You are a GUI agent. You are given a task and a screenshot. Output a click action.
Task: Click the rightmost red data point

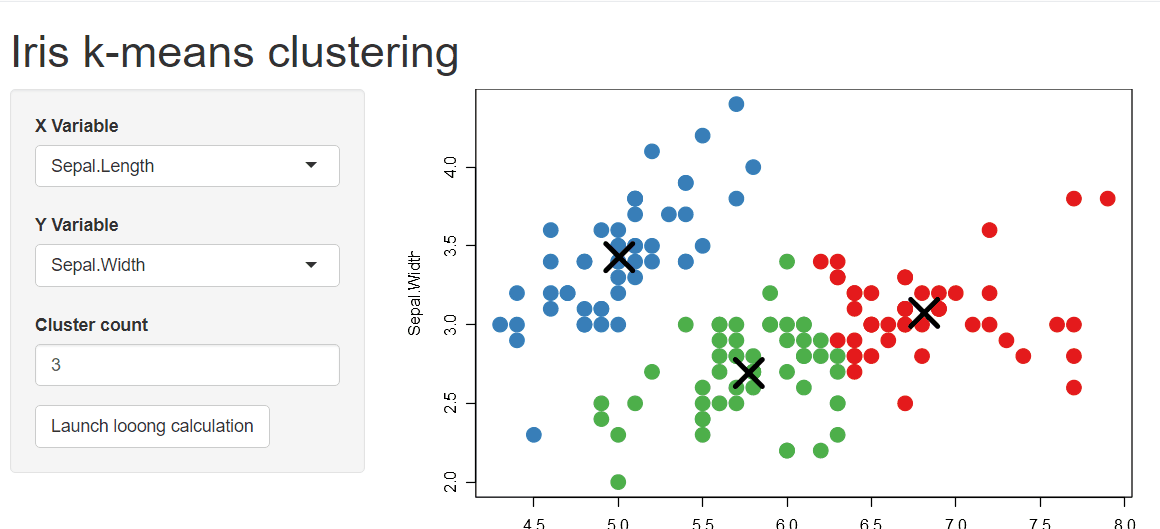[x=1107, y=198]
